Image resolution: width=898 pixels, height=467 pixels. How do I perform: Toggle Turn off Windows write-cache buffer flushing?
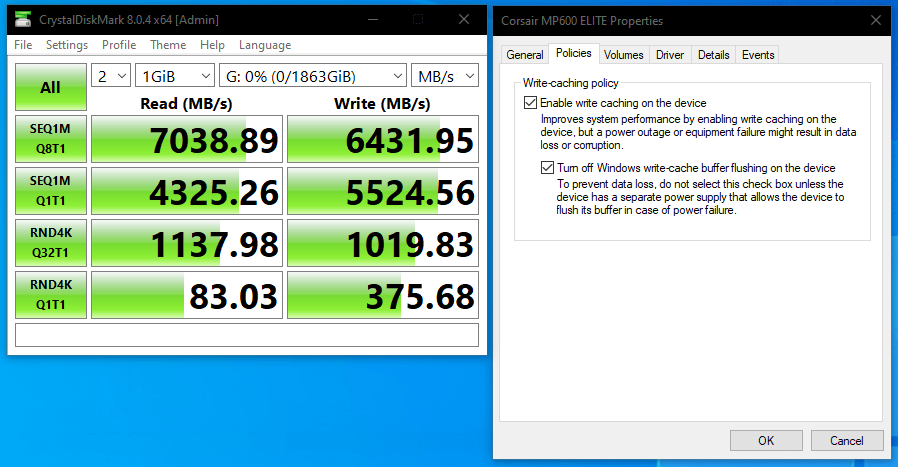tap(548, 168)
